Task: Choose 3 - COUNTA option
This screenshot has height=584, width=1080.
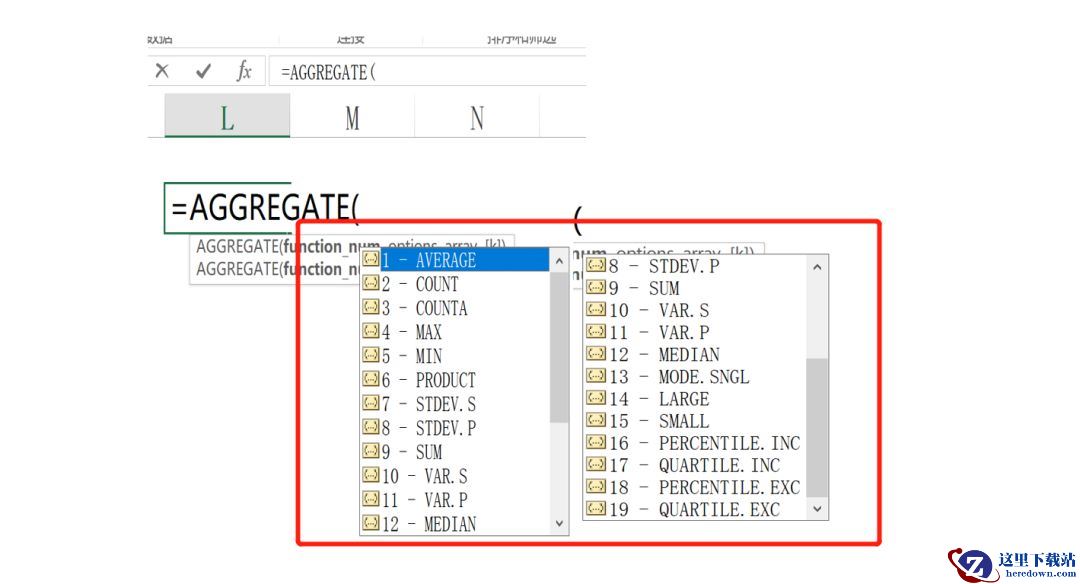Action: 455,308
